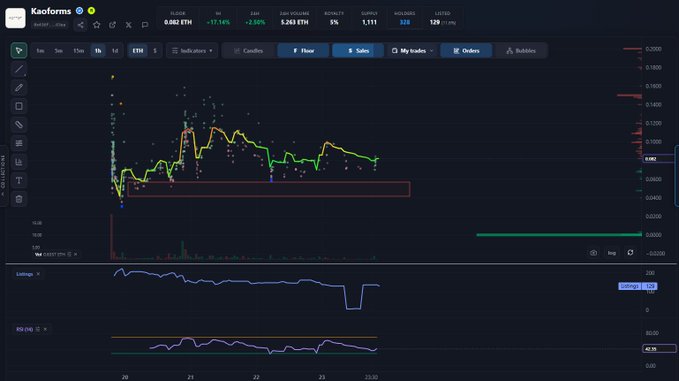Select the horizontal levels tool

(x=19, y=143)
